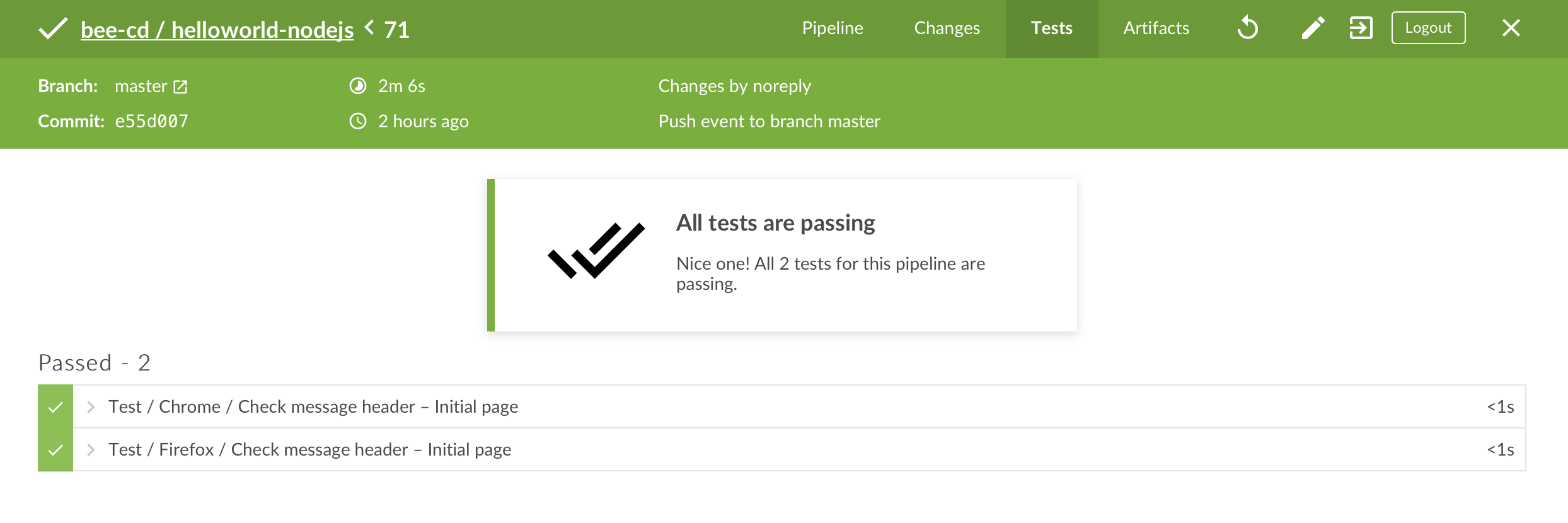The width and height of the screenshot is (1568, 523).
Task: Click the success checkmark status icon in header
Action: point(53,28)
